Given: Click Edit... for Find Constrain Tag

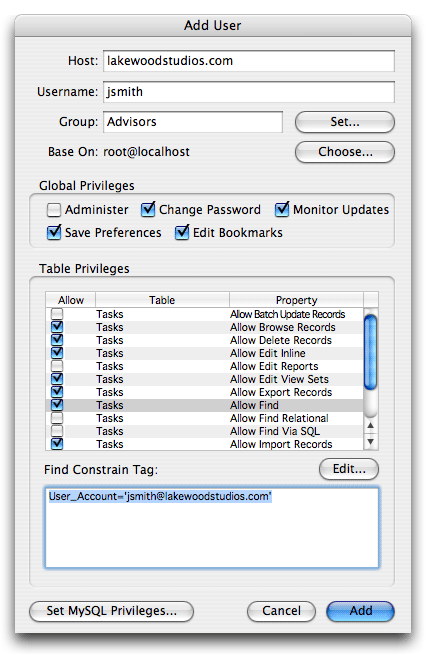Looking at the screenshot, I should pos(349,469).
